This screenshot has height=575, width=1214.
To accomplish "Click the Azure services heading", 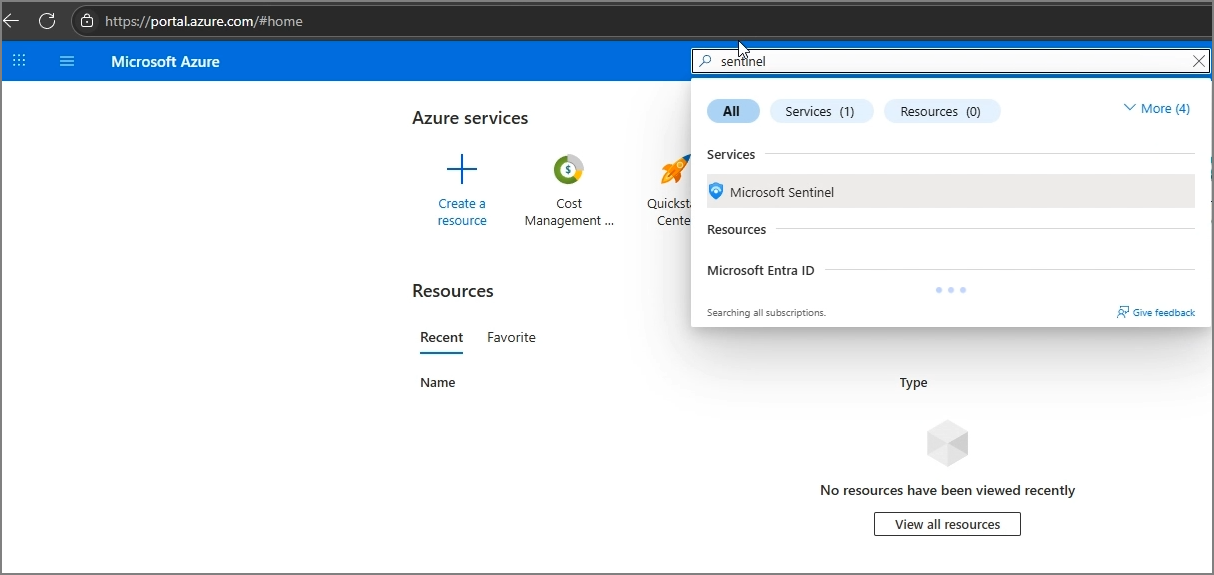I will tap(470, 118).
